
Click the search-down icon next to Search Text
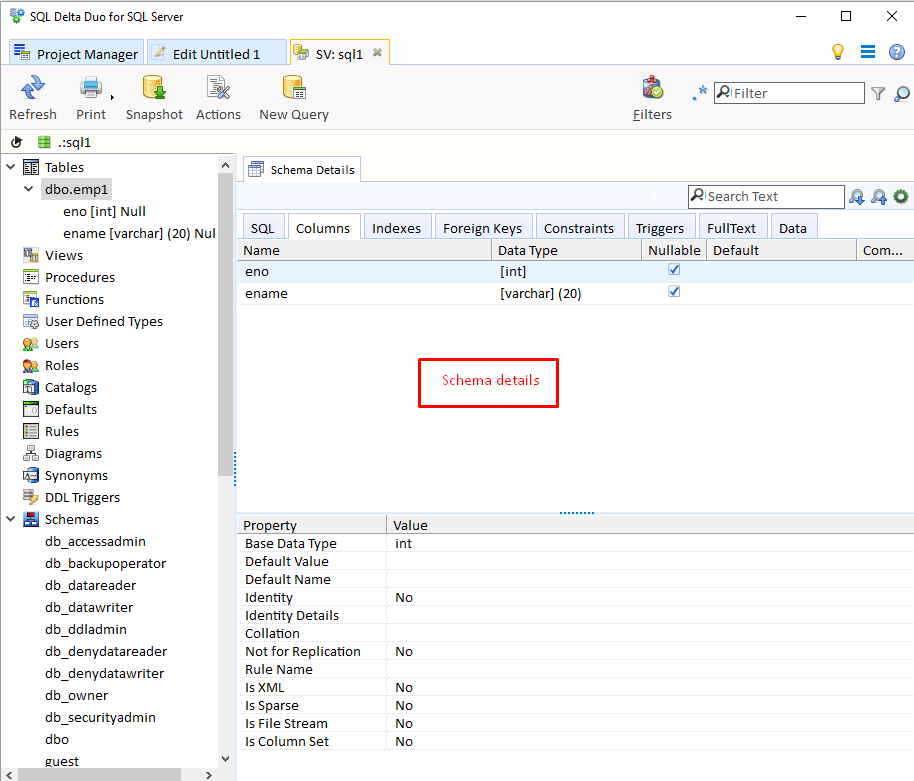(857, 196)
